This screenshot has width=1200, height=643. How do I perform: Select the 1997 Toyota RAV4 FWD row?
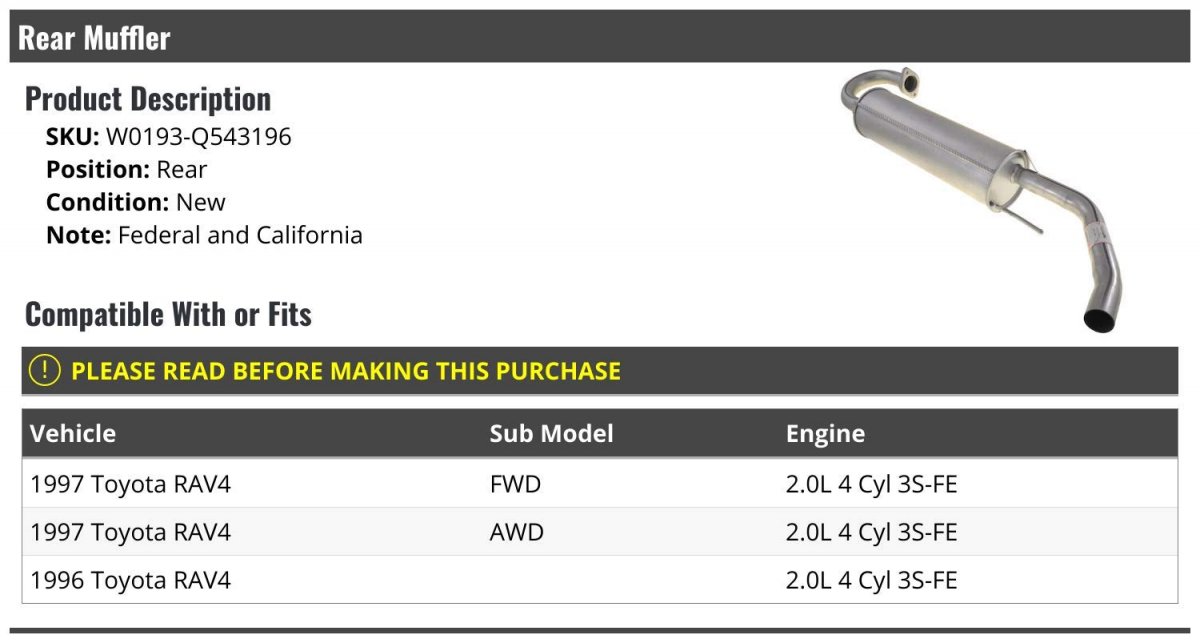600,484
